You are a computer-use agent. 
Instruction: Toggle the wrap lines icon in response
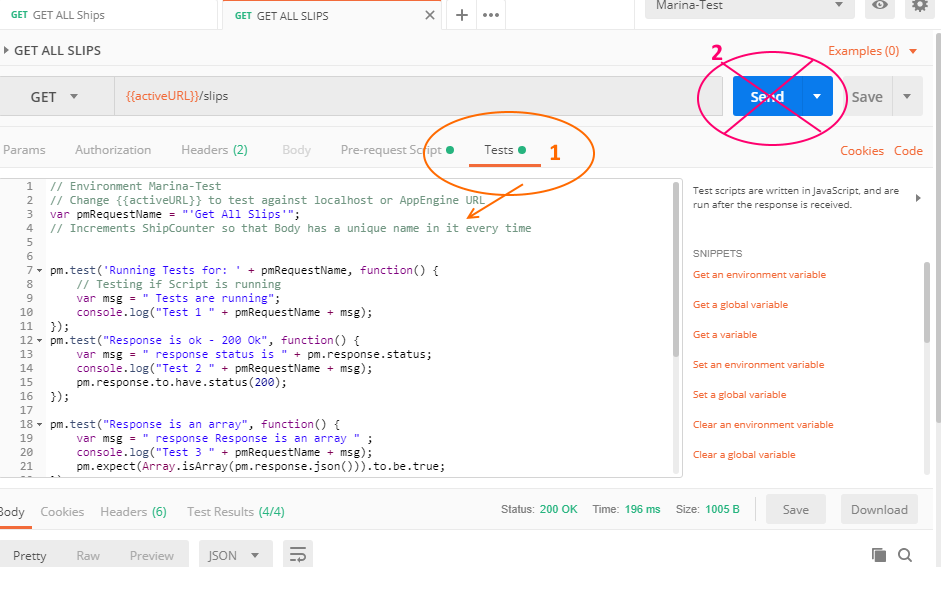point(298,554)
